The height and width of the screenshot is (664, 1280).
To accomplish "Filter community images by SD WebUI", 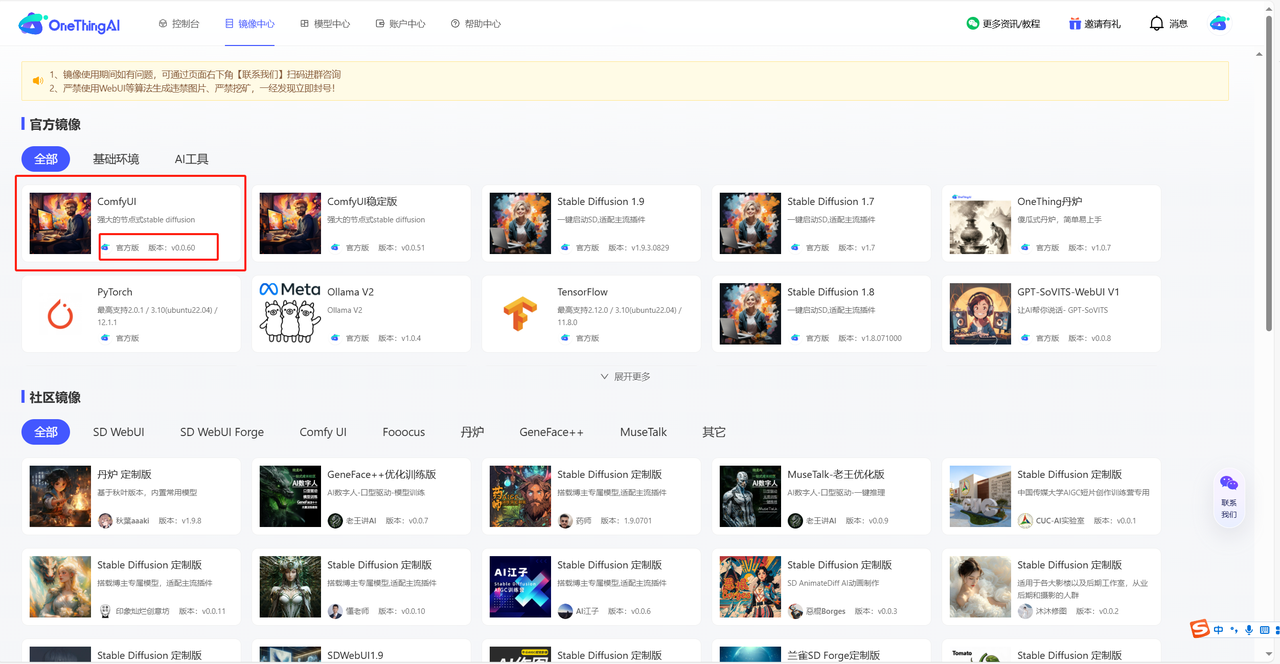I will click(x=119, y=432).
